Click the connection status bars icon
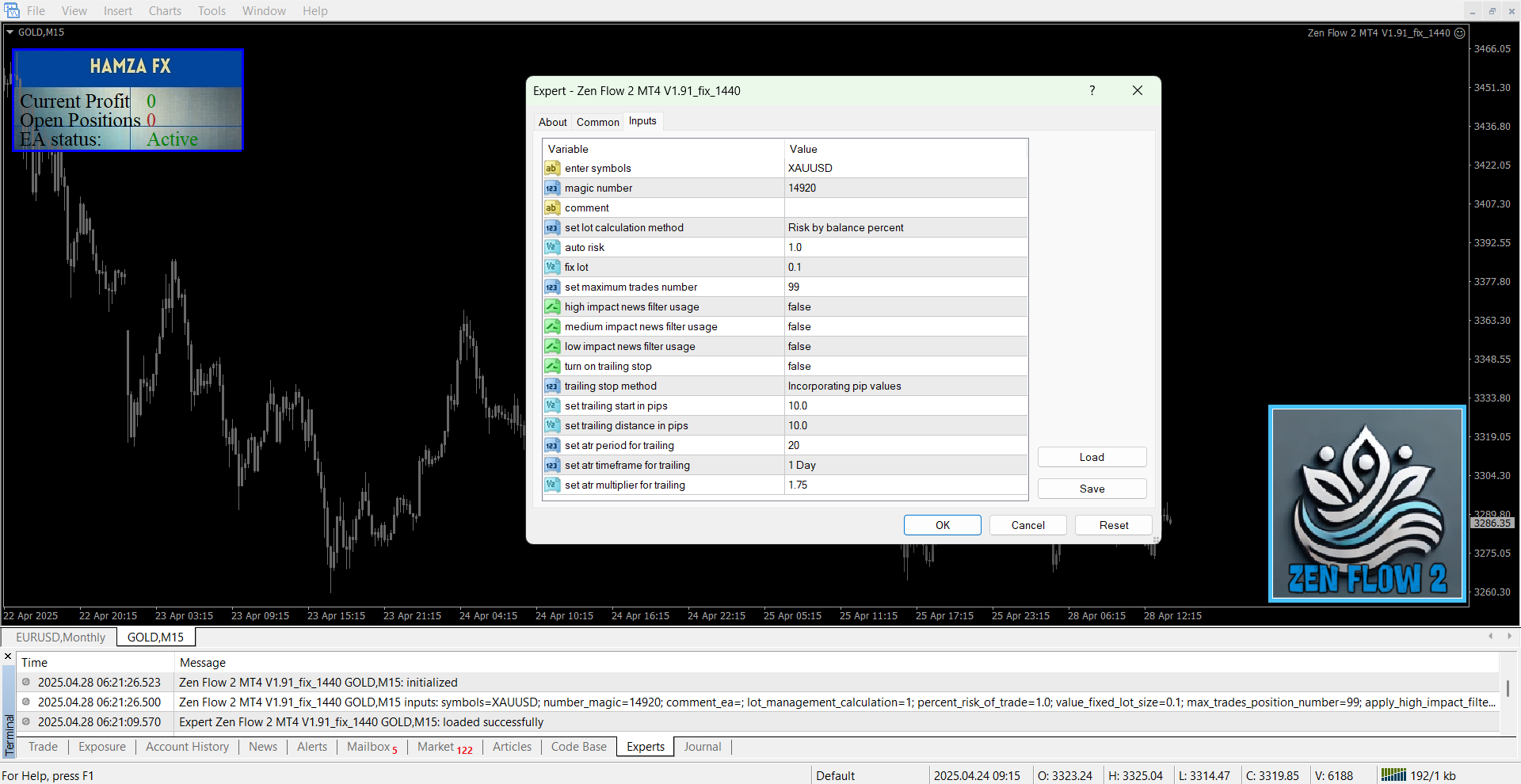 point(1393,775)
